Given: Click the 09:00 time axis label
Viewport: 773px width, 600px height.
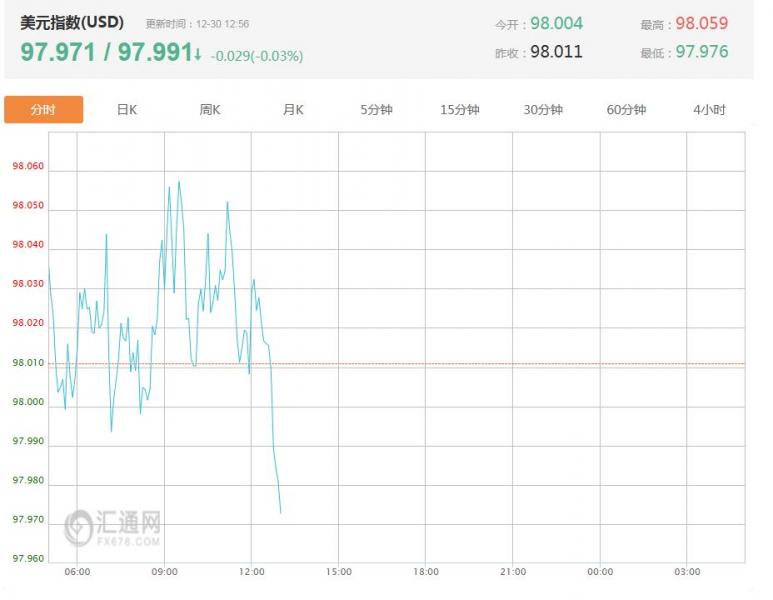Looking at the screenshot, I should point(165,572).
